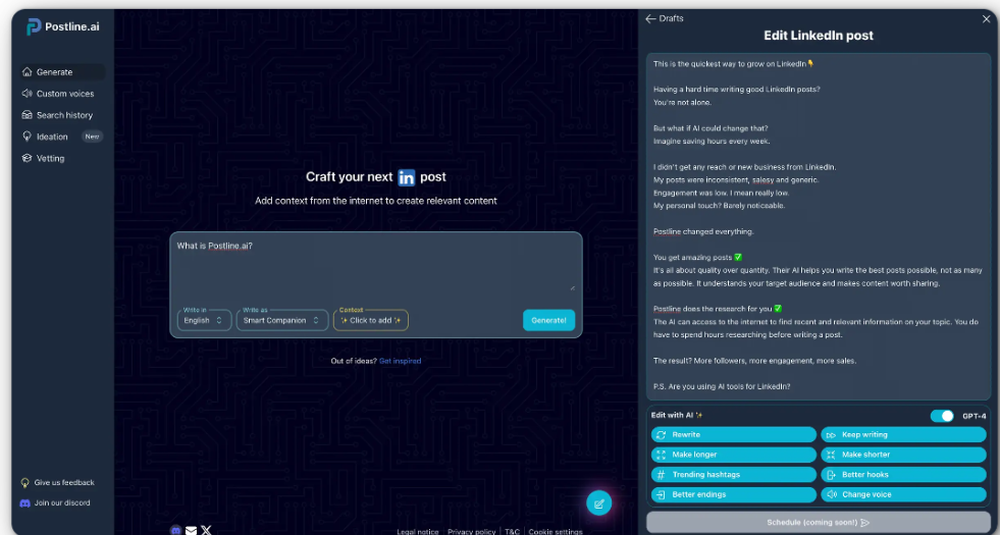Click the "Postline changed everything." line
1000x535 pixels.
tap(703, 231)
